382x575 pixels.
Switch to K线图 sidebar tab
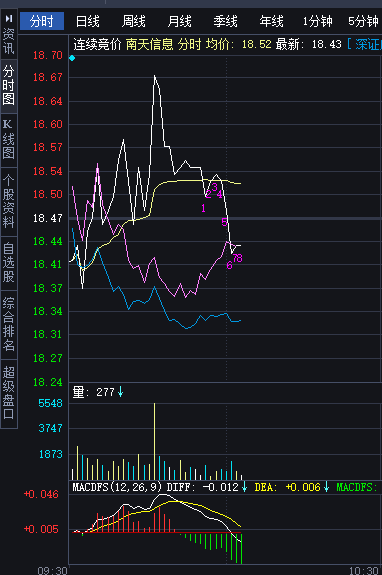coord(9,139)
